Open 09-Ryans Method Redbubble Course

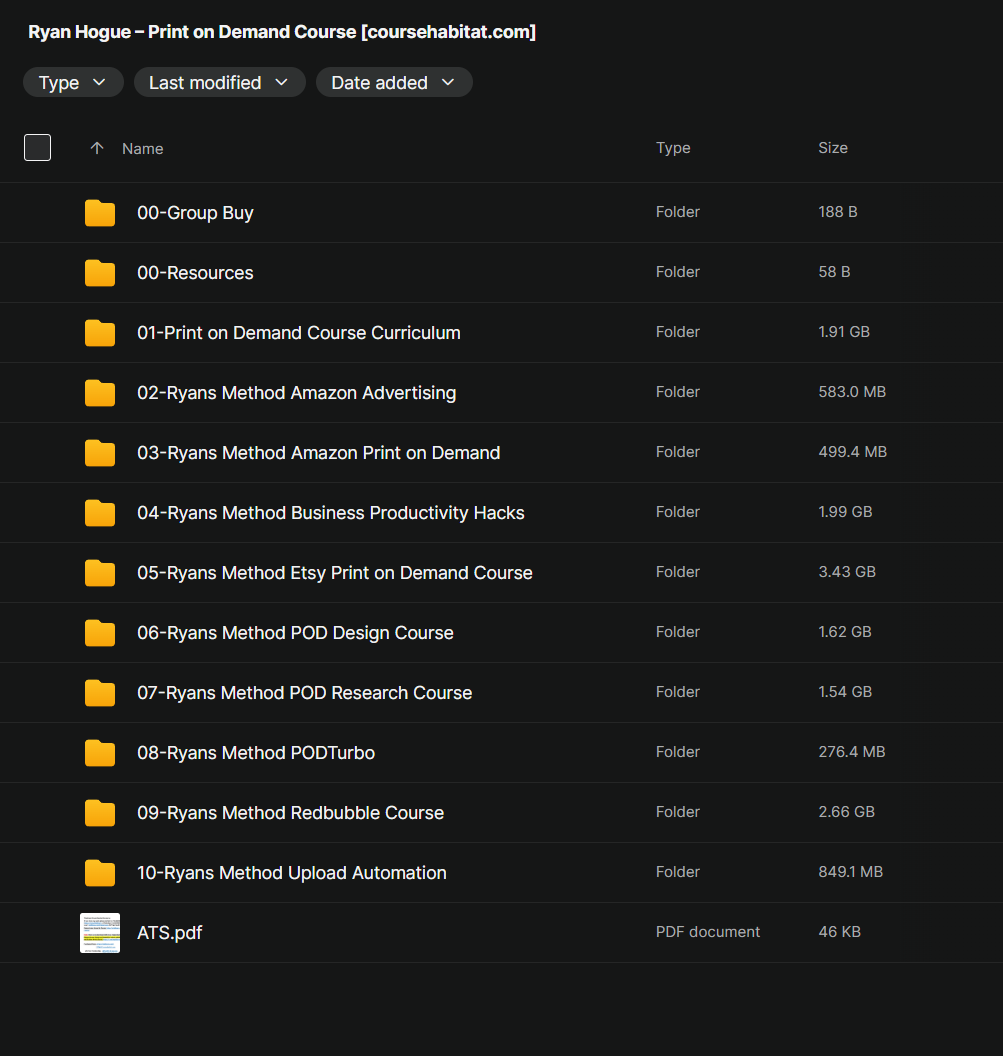coord(290,812)
